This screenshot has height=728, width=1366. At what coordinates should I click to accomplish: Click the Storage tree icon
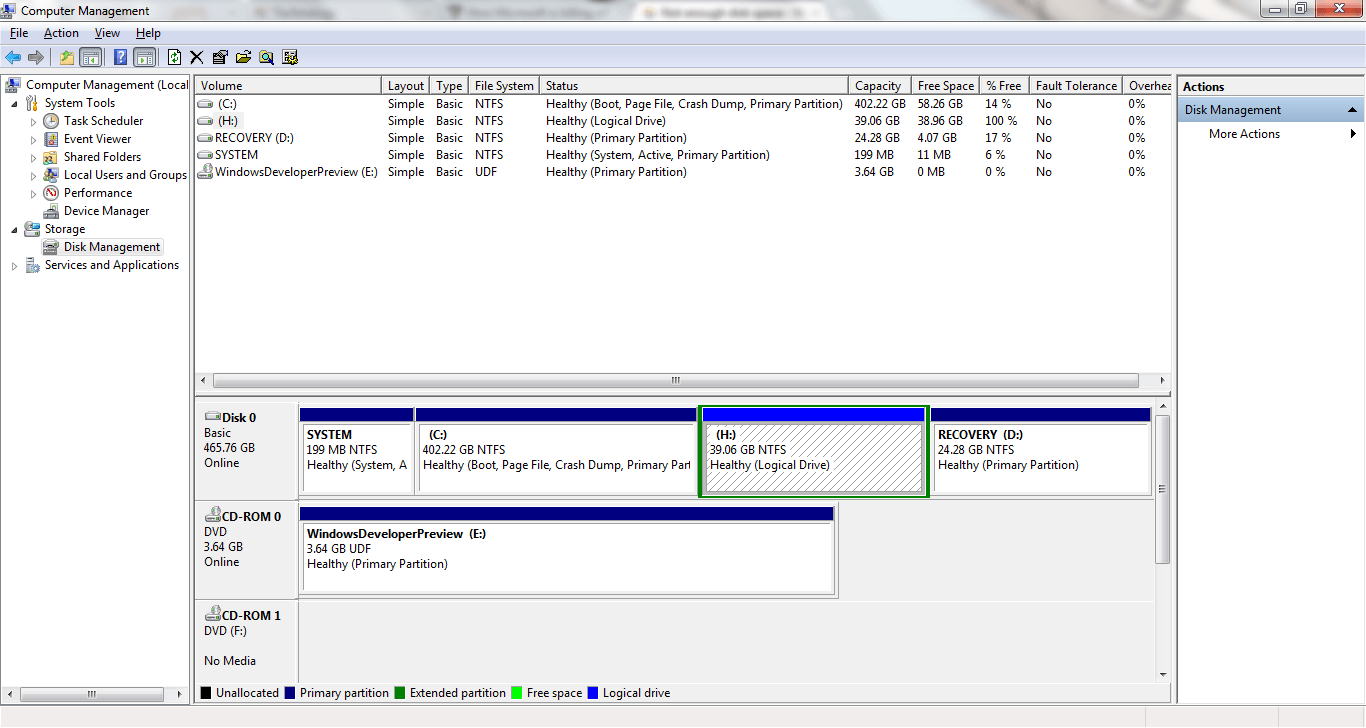(32, 229)
